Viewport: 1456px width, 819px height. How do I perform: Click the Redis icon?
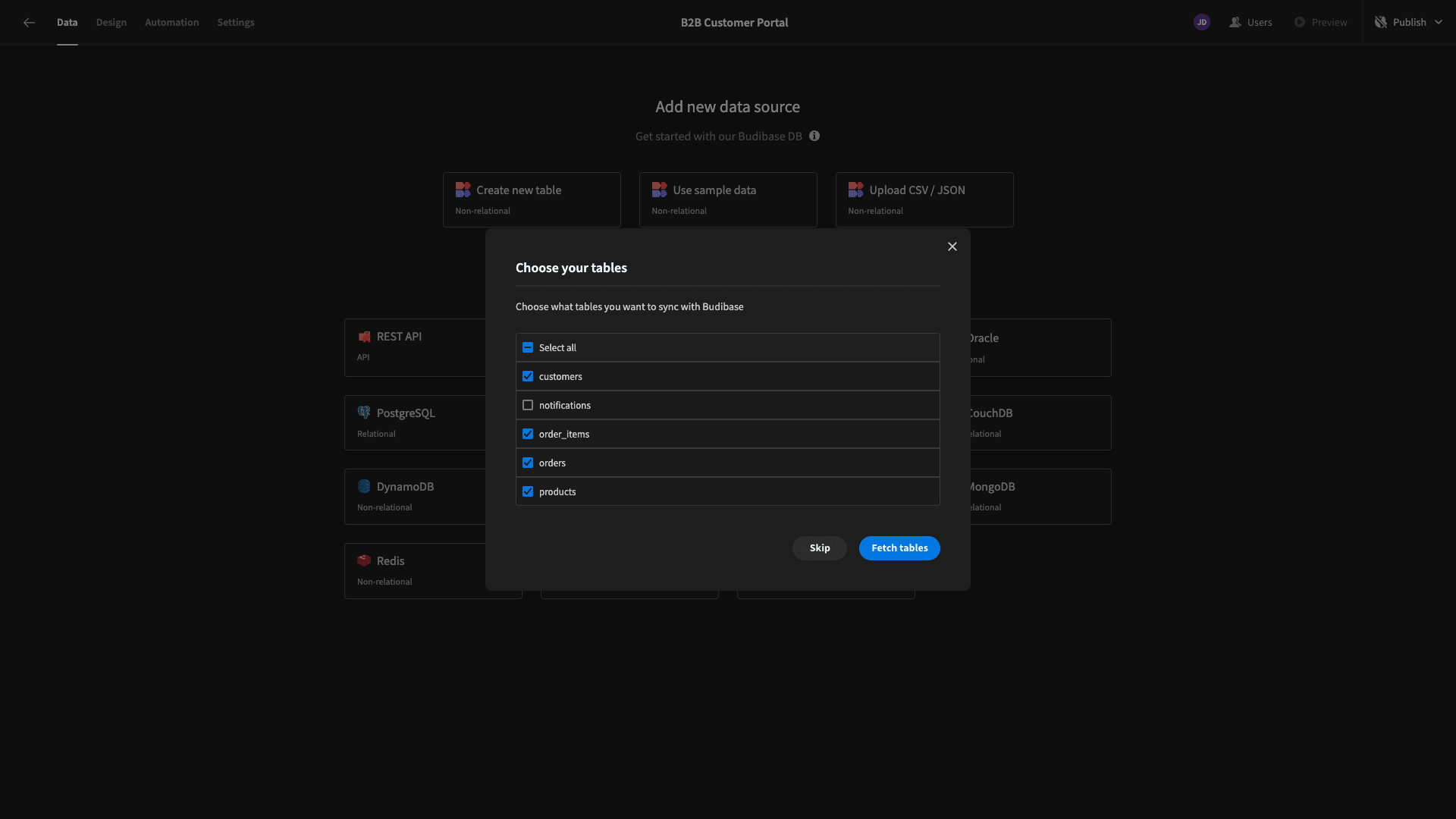[x=364, y=560]
